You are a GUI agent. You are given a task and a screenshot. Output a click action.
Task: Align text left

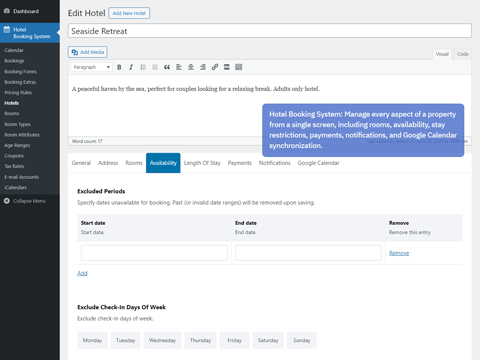point(179,67)
